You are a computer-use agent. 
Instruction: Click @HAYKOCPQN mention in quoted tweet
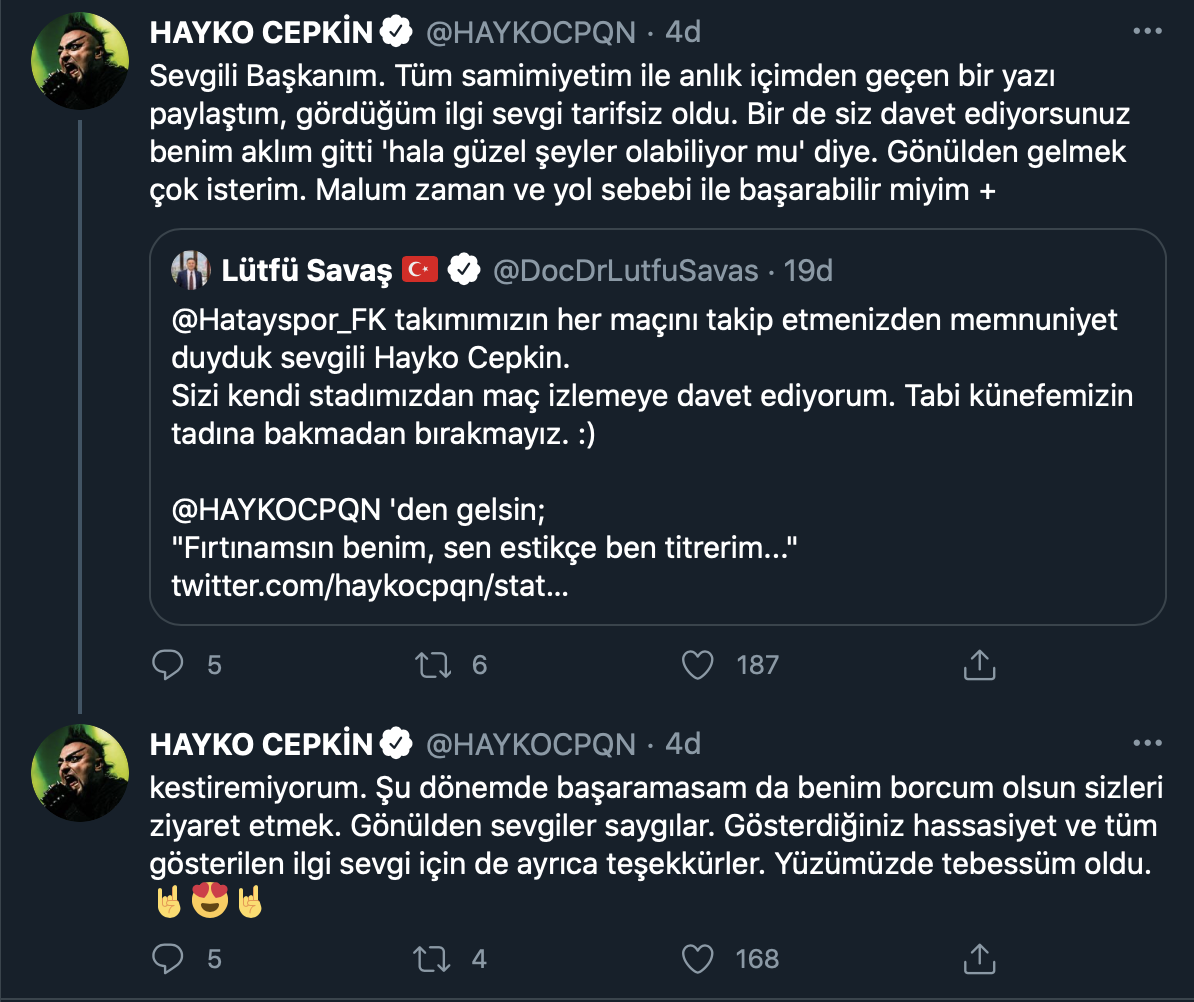276,510
